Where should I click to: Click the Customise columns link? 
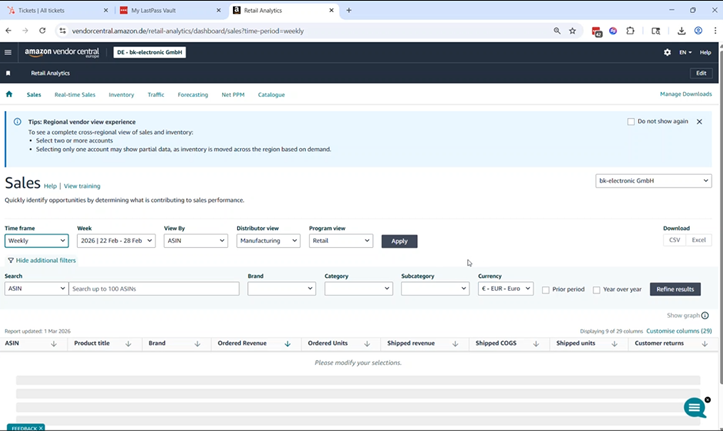click(x=678, y=330)
